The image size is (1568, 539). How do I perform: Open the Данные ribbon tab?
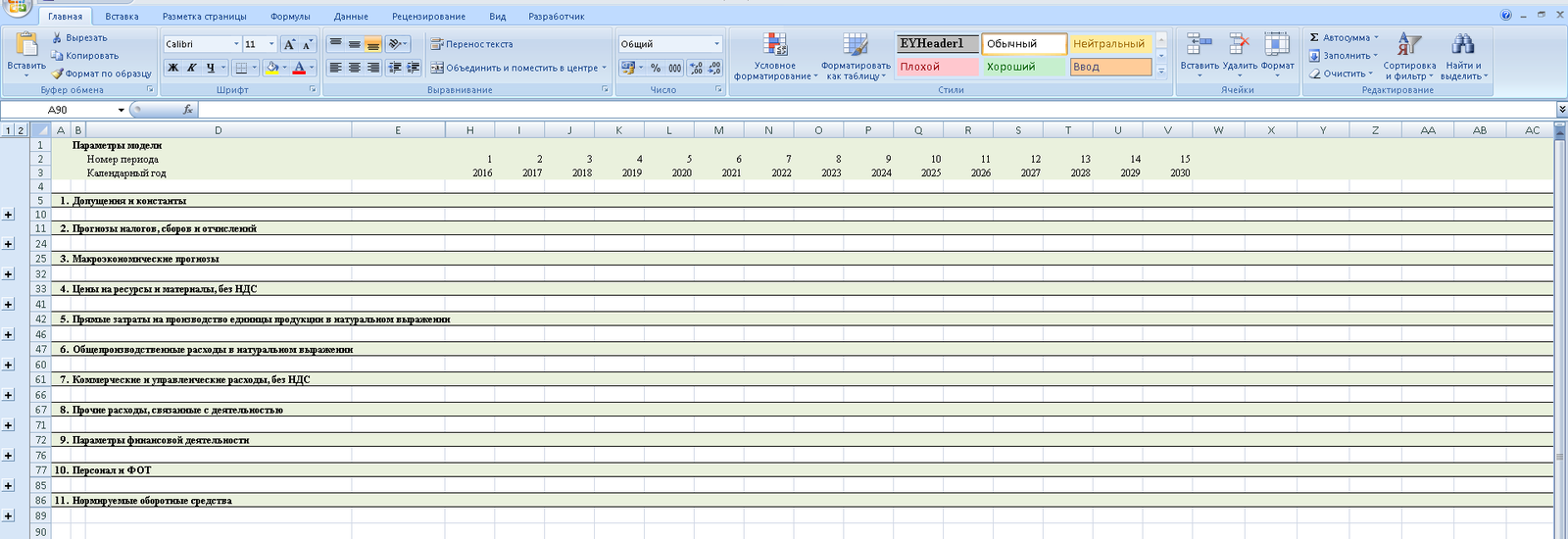351,17
